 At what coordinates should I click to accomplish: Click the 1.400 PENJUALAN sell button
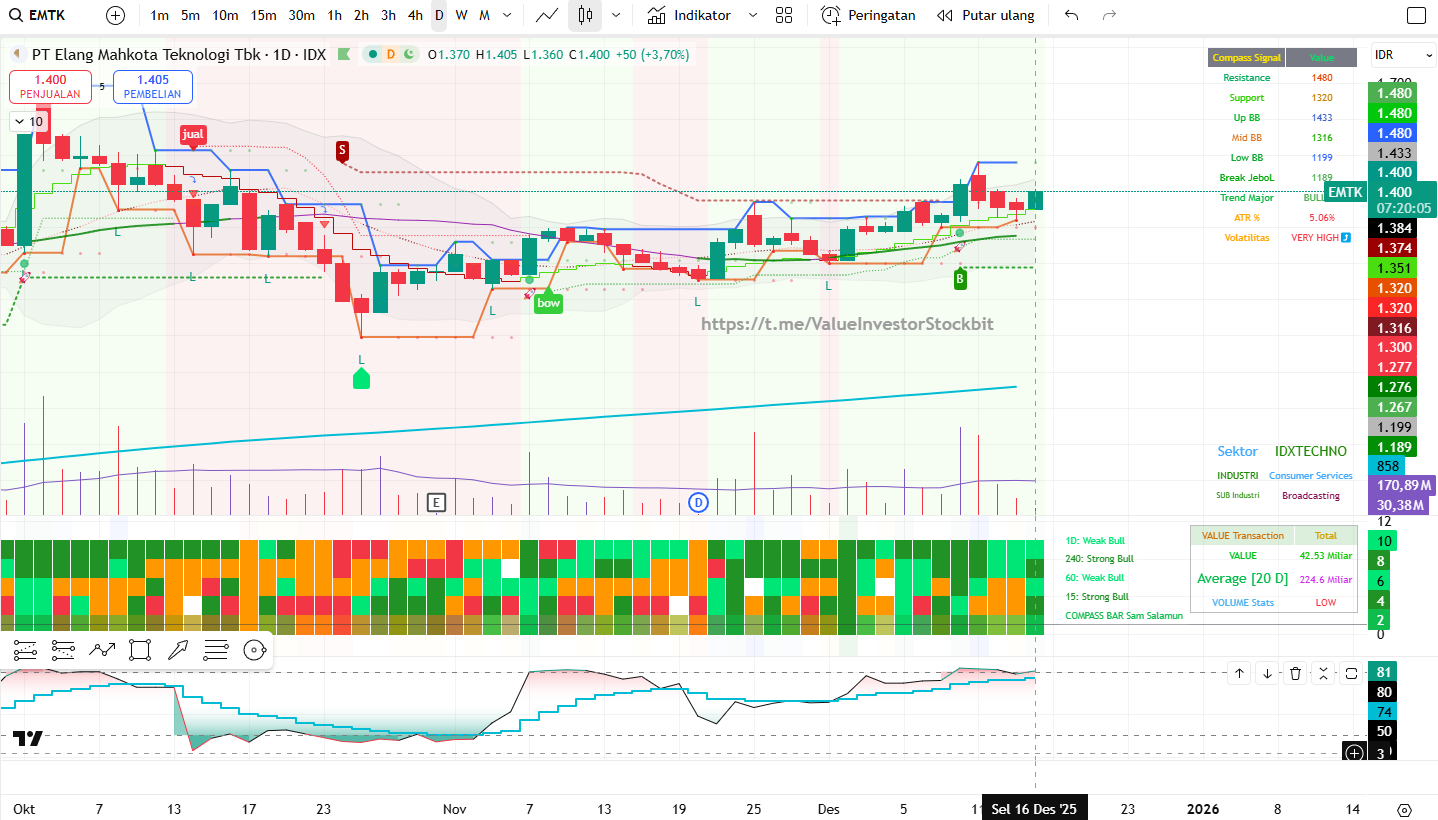(50, 87)
